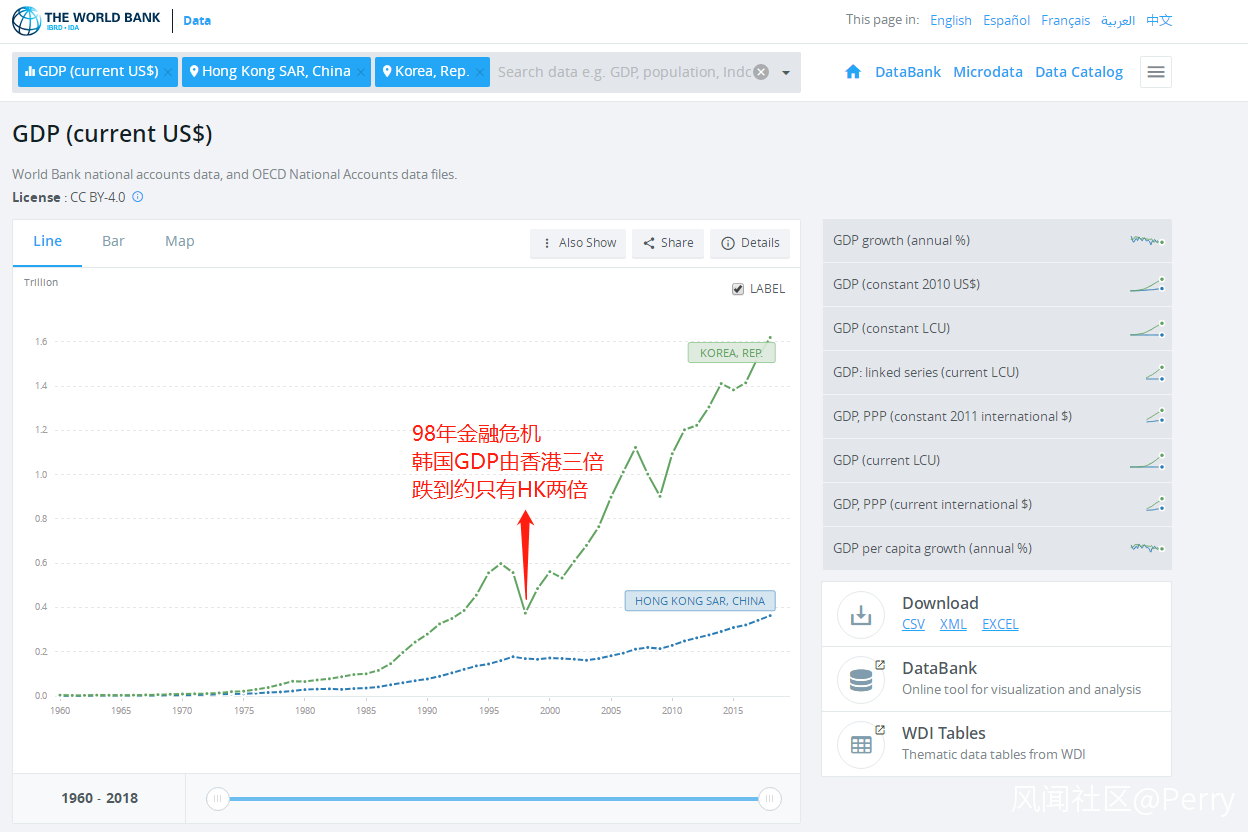This screenshot has width=1248, height=832.
Task: Click the blue year range slider track
Action: 493,798
